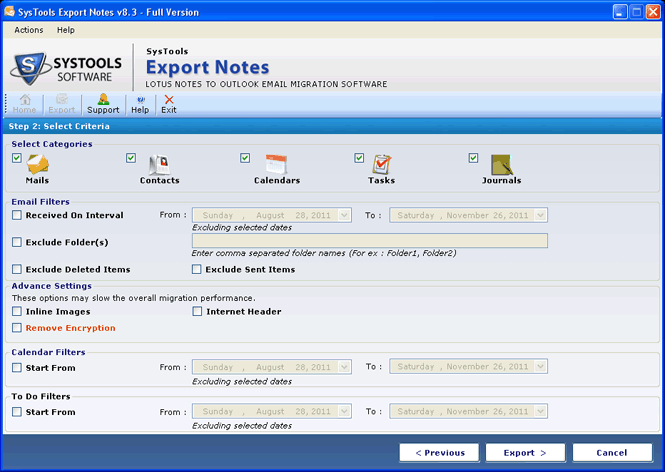
Task: Click the Select Categories group label
Action: (x=52, y=144)
